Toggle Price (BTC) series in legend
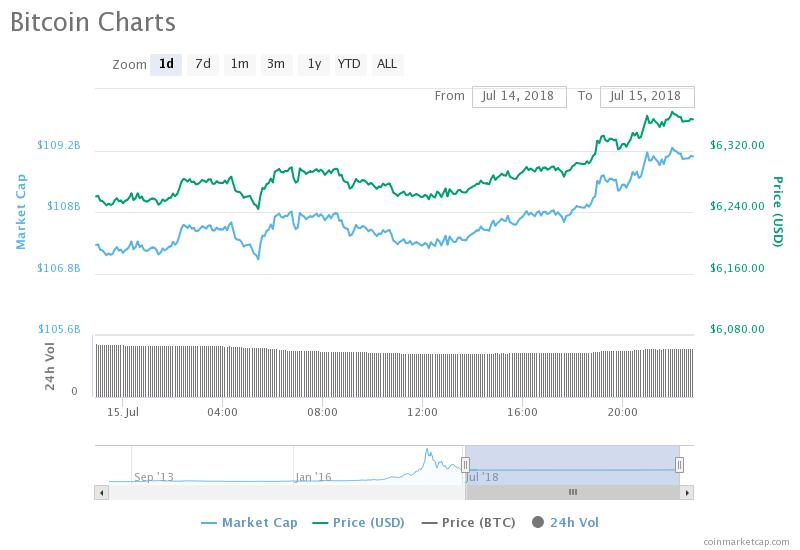The height and width of the screenshot is (550, 800). pos(468,522)
